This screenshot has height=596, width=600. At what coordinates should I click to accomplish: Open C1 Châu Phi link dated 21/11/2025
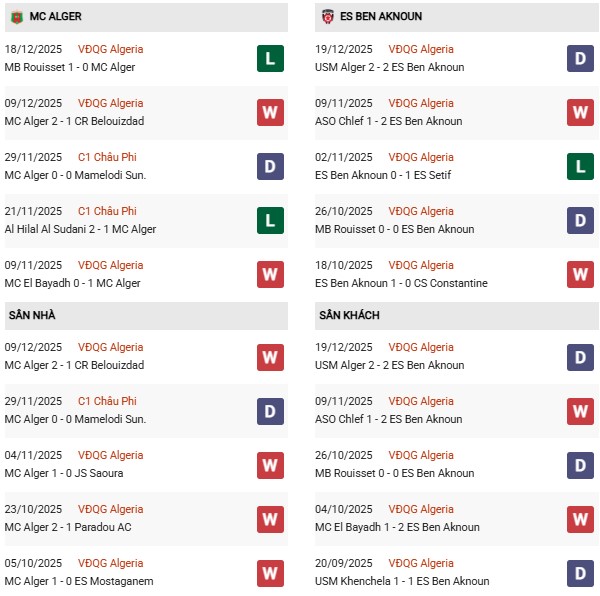pyautogui.click(x=105, y=211)
